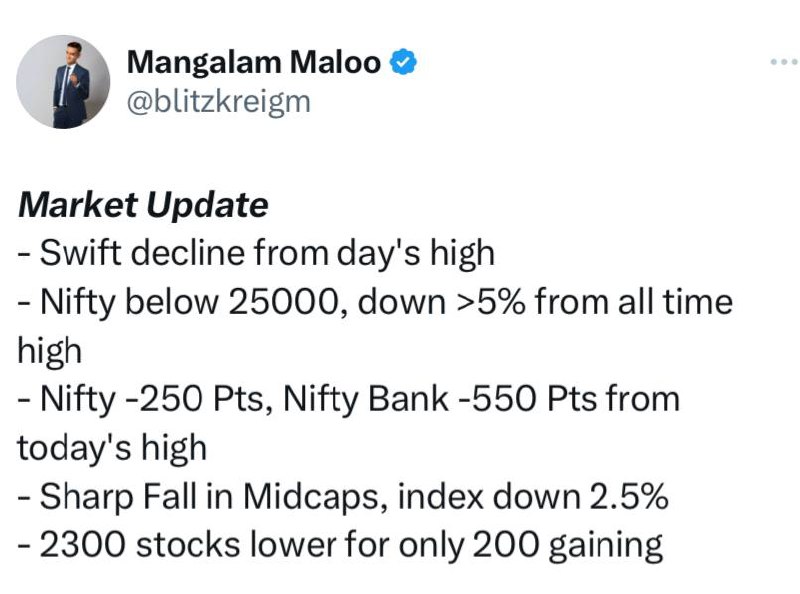Select the "Market Update" italic heading
The width and height of the screenshot is (800, 594).
point(143,205)
